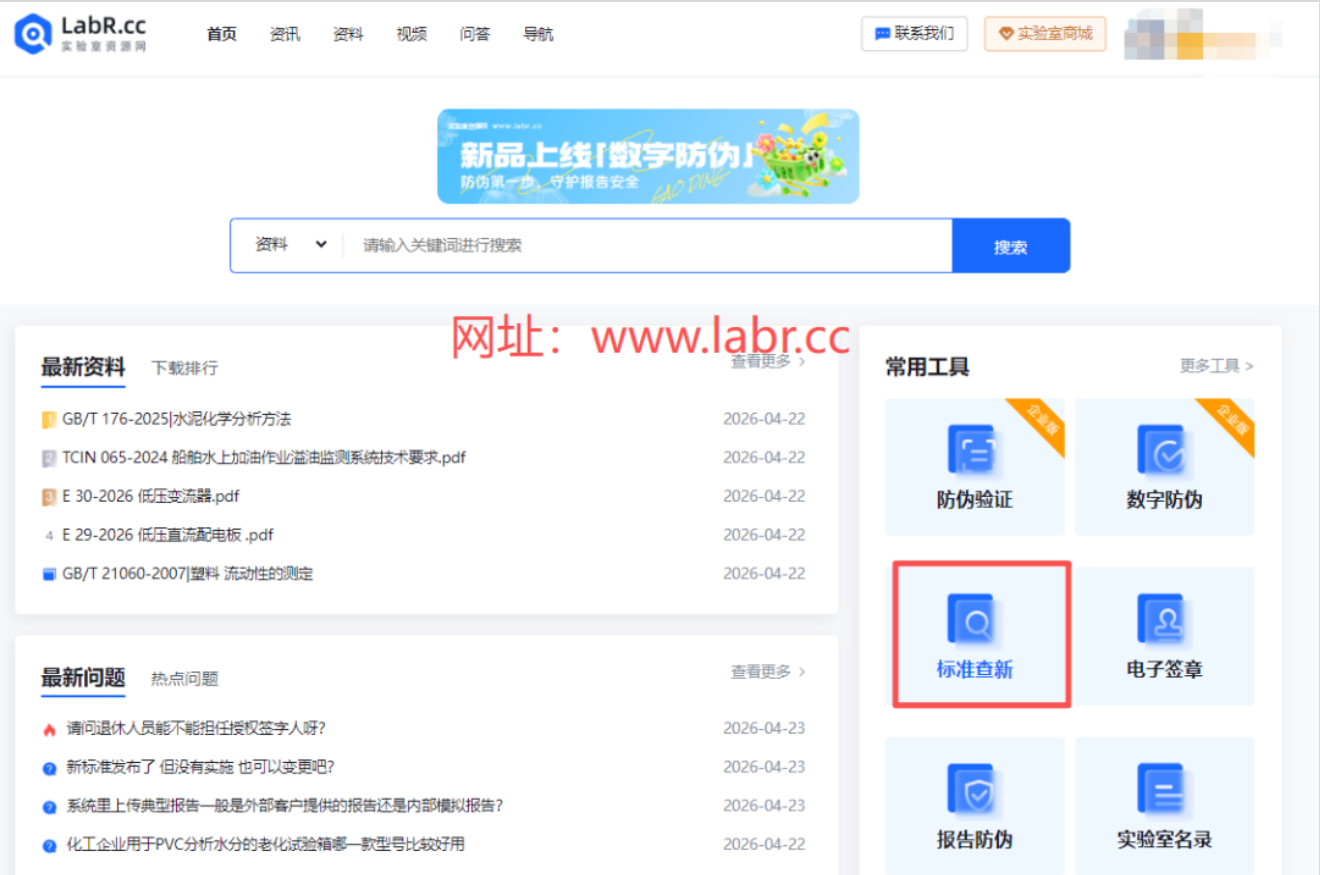The width and height of the screenshot is (1320, 875).
Task: Click the 实验室商城 button
Action: pos(1045,34)
